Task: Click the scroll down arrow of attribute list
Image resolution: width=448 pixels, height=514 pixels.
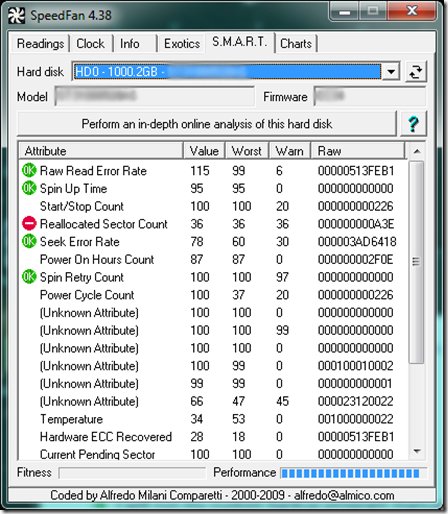Action: (x=416, y=451)
